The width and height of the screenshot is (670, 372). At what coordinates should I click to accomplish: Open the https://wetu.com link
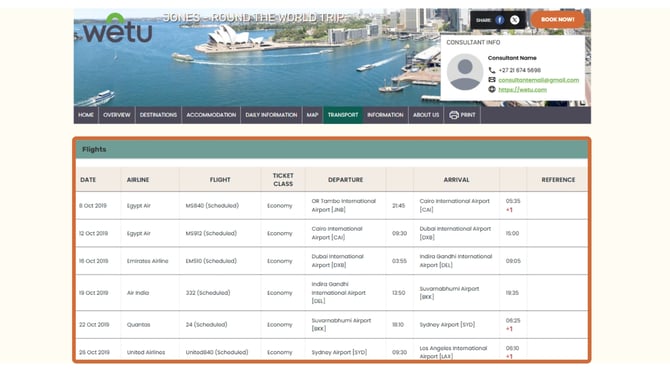click(522, 90)
